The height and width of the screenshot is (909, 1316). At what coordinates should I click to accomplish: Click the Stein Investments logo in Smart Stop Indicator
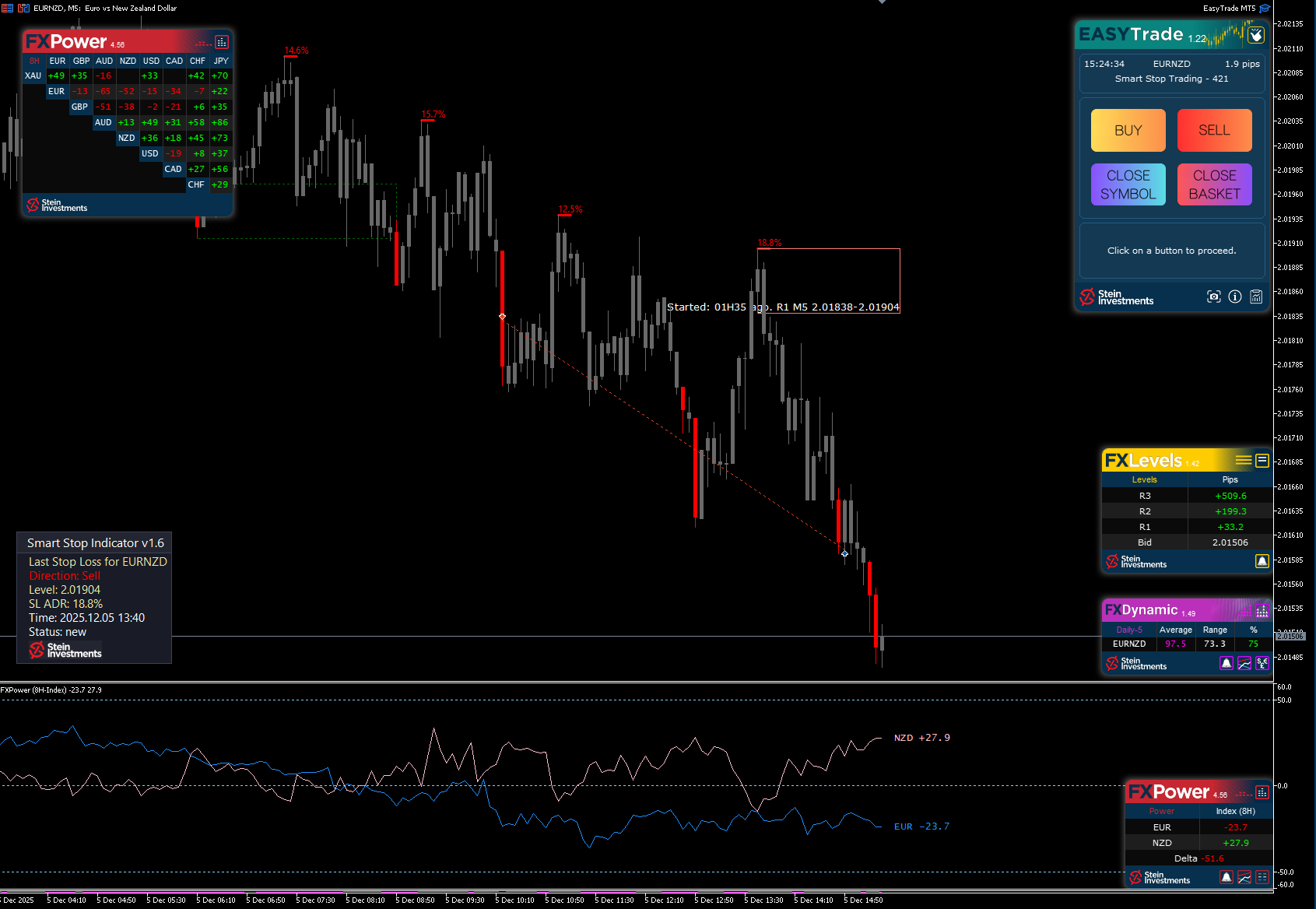click(x=65, y=650)
